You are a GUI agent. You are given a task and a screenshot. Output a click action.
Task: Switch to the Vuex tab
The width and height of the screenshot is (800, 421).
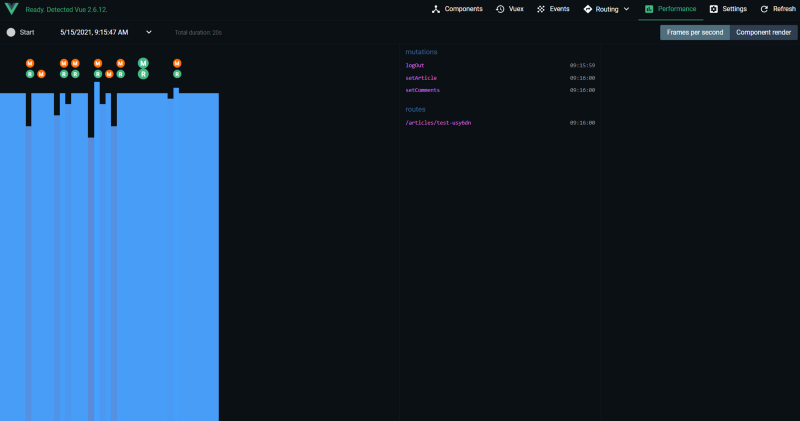(510, 9)
